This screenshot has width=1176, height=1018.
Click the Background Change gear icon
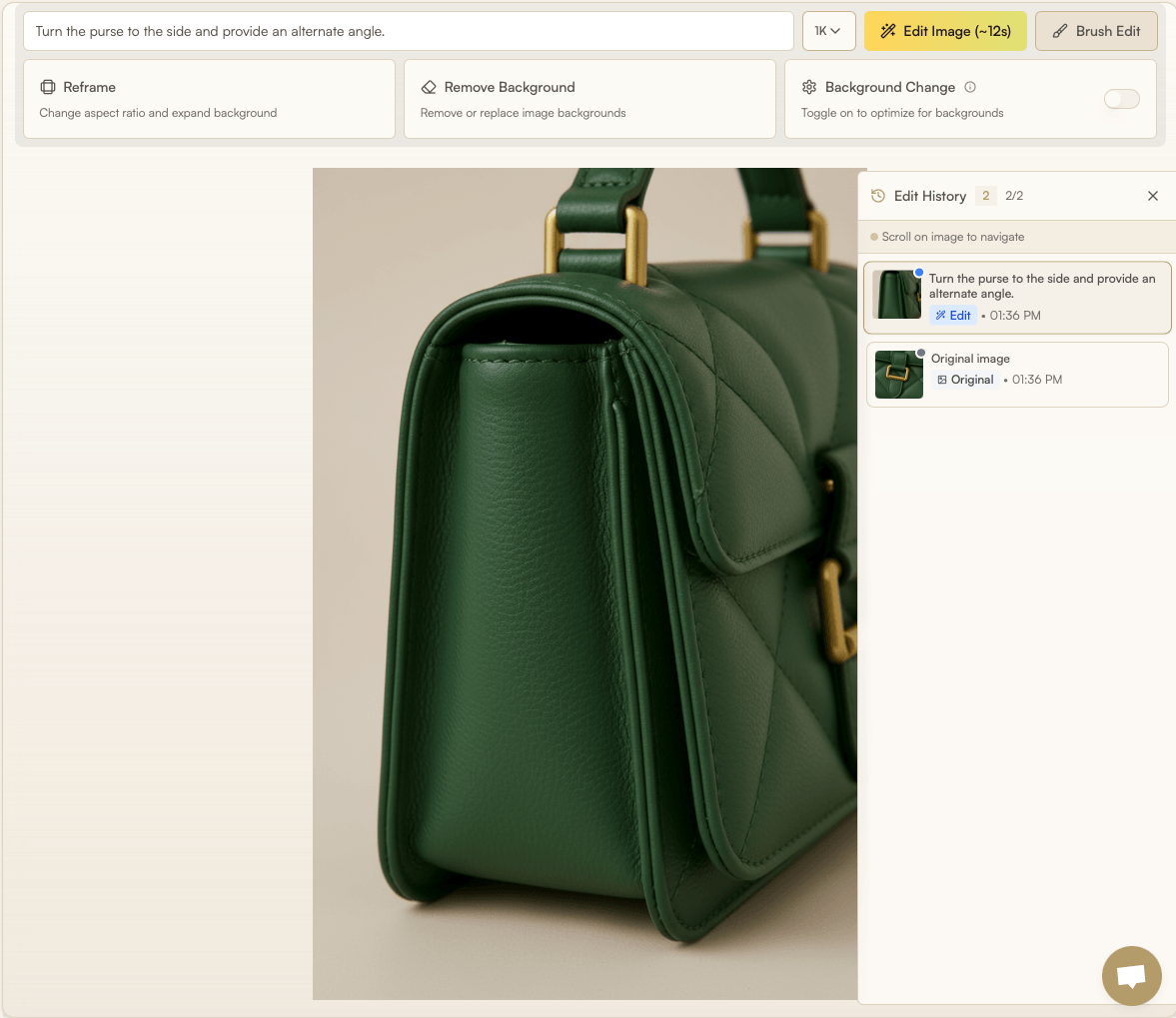point(809,87)
